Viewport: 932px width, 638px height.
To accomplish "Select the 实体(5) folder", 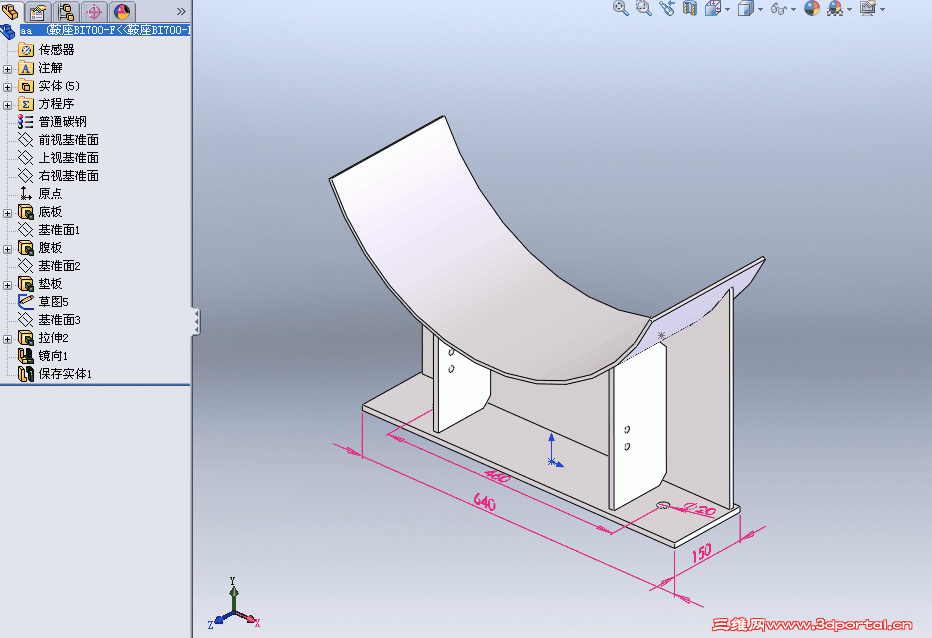I will [59, 86].
